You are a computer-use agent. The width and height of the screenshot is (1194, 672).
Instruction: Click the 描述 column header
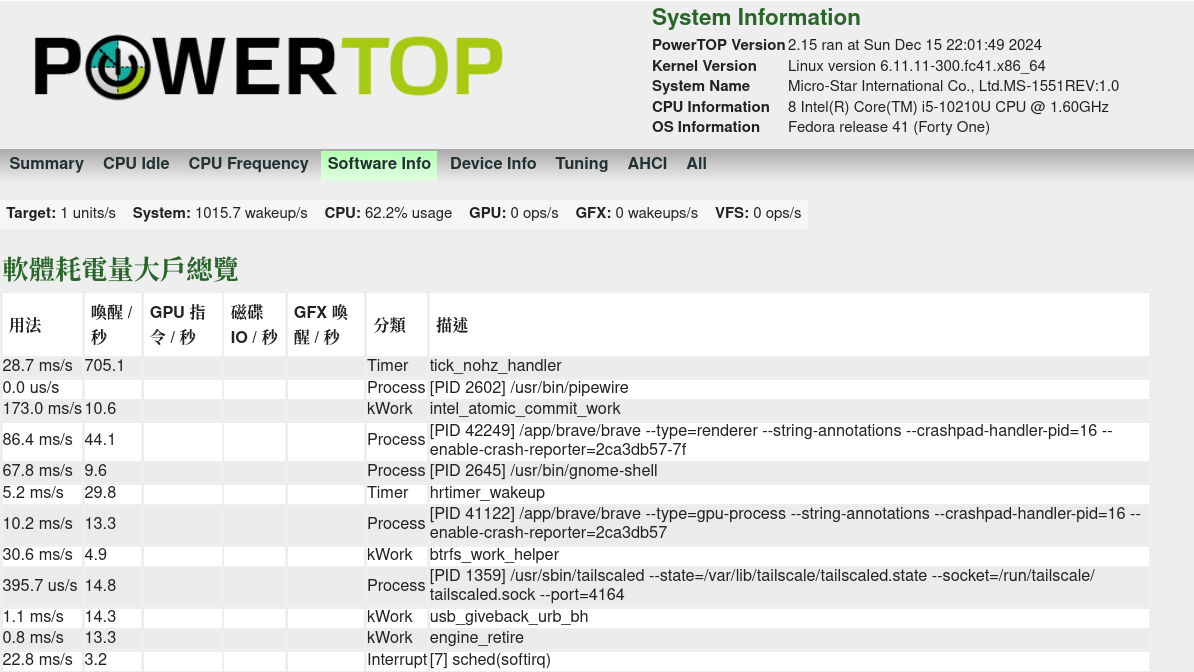[452, 325]
